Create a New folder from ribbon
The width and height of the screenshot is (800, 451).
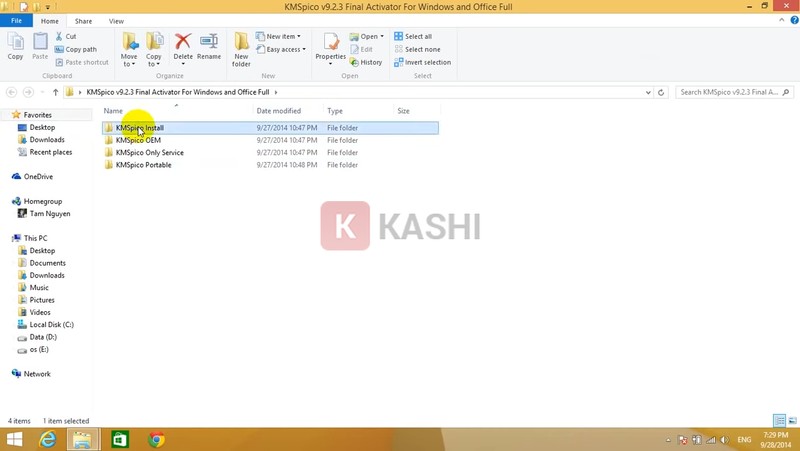point(241,49)
